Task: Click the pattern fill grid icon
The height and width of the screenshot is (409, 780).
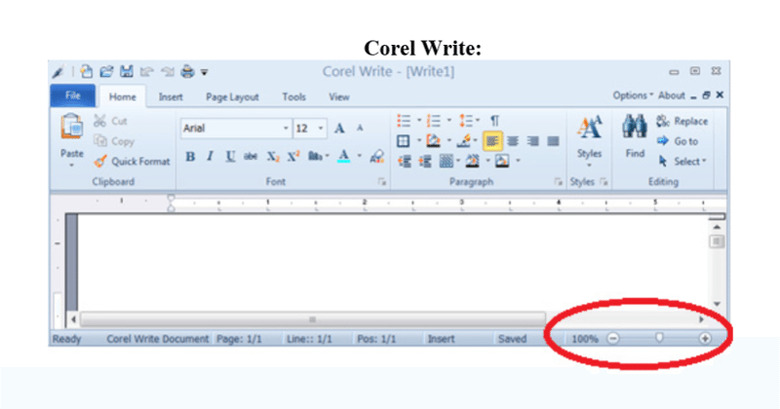Action: (446, 161)
